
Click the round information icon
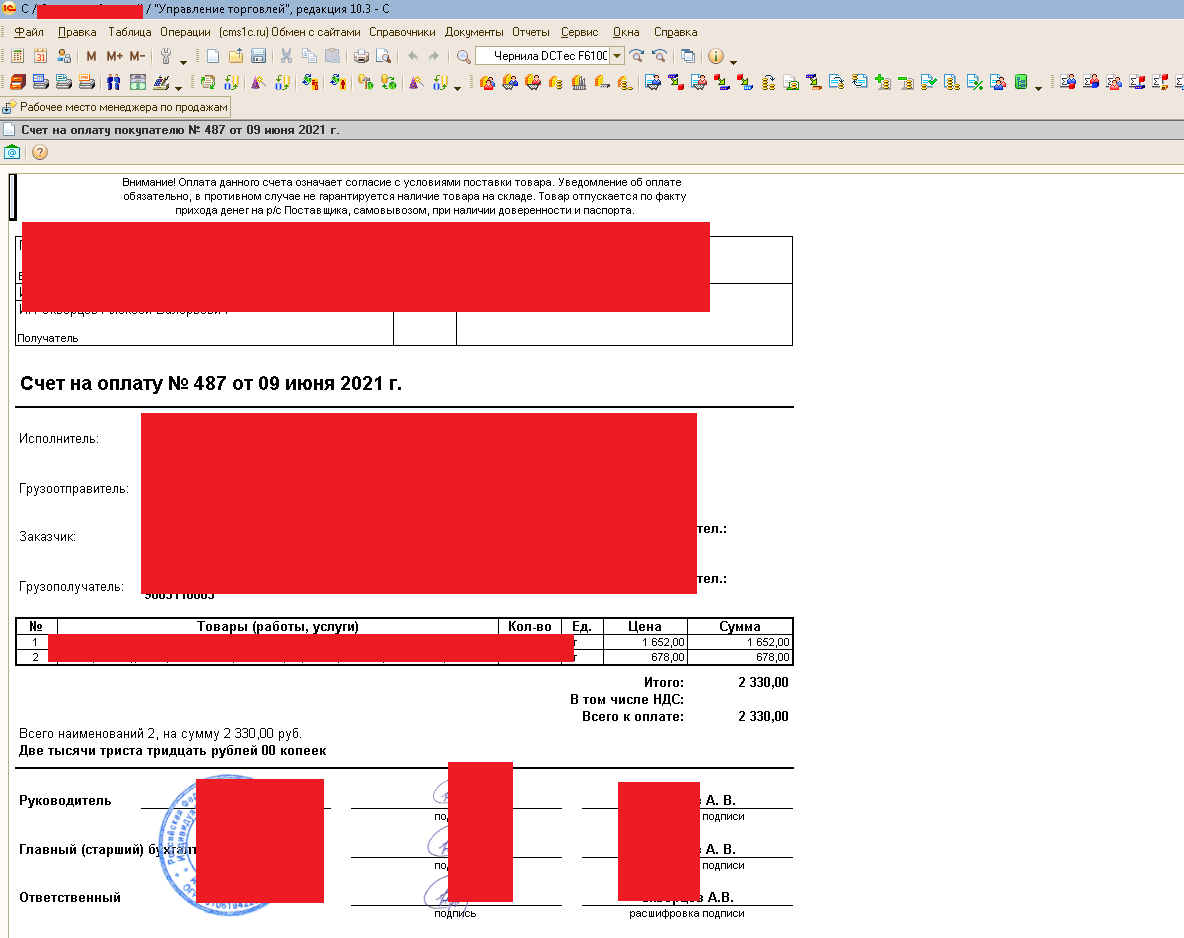click(x=716, y=56)
